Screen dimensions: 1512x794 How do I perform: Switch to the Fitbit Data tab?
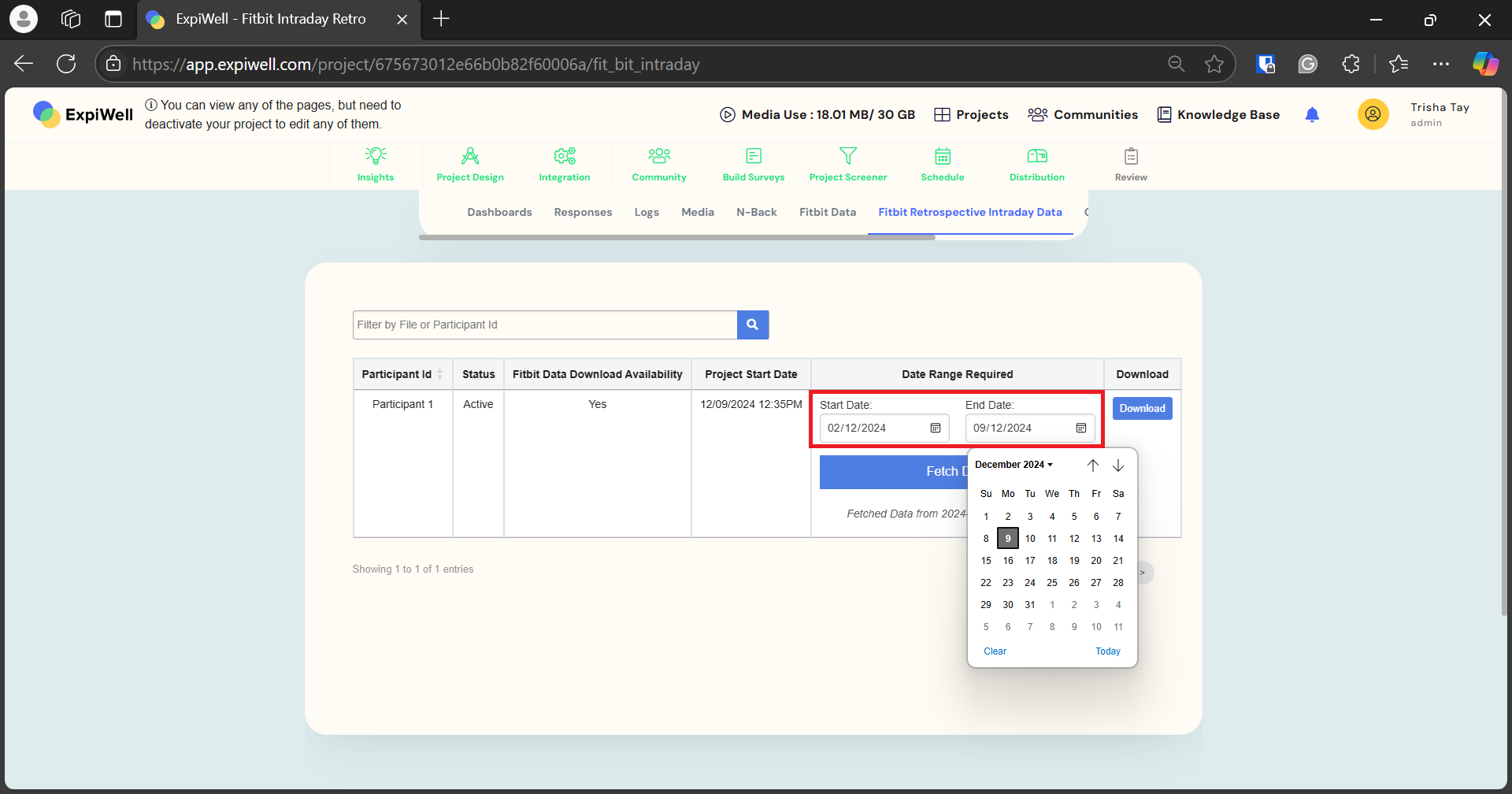point(828,212)
